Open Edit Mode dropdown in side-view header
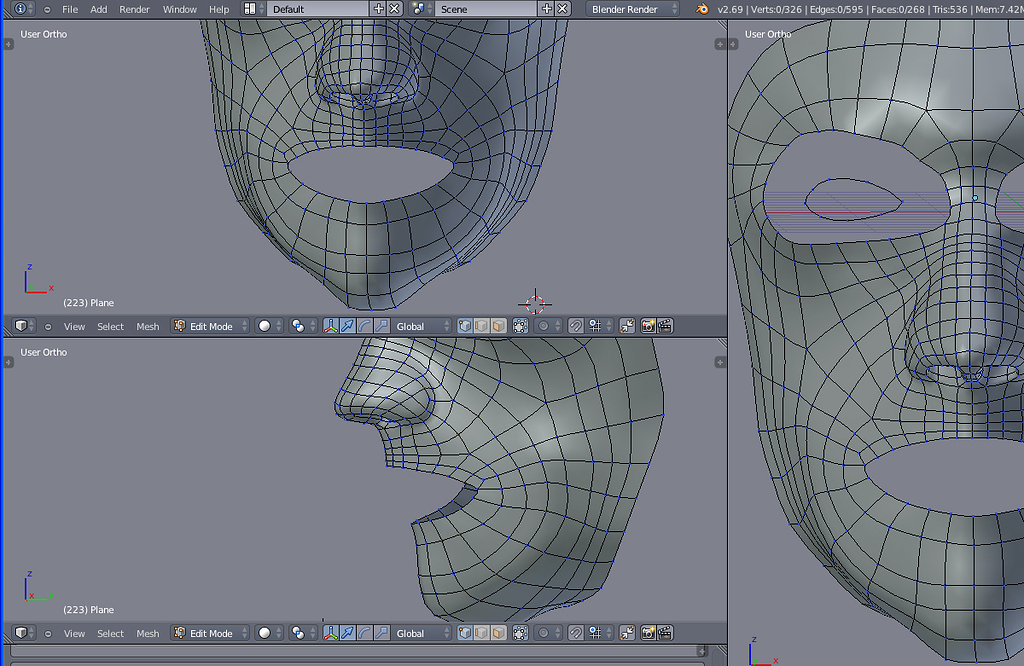The height and width of the screenshot is (666, 1024). (x=210, y=633)
